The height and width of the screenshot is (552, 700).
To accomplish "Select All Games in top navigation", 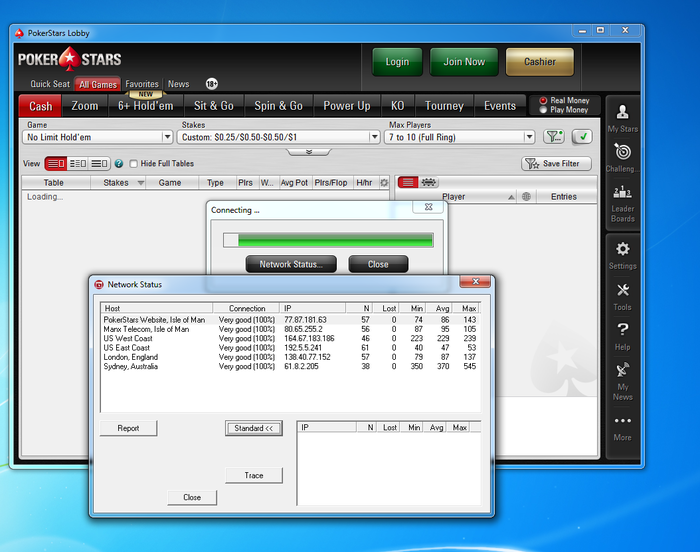I will coord(98,84).
